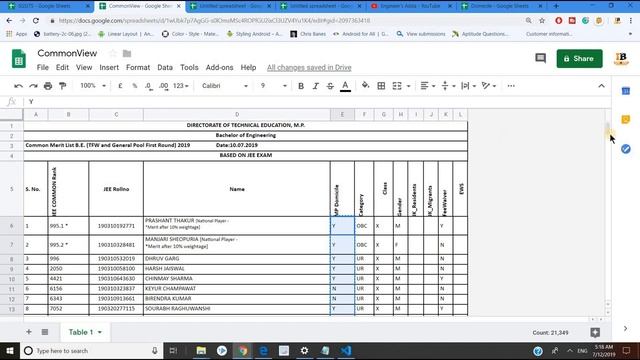This screenshot has height=360, width=640.
Task: Format as currency with the pound icon
Action: (x=120, y=86)
